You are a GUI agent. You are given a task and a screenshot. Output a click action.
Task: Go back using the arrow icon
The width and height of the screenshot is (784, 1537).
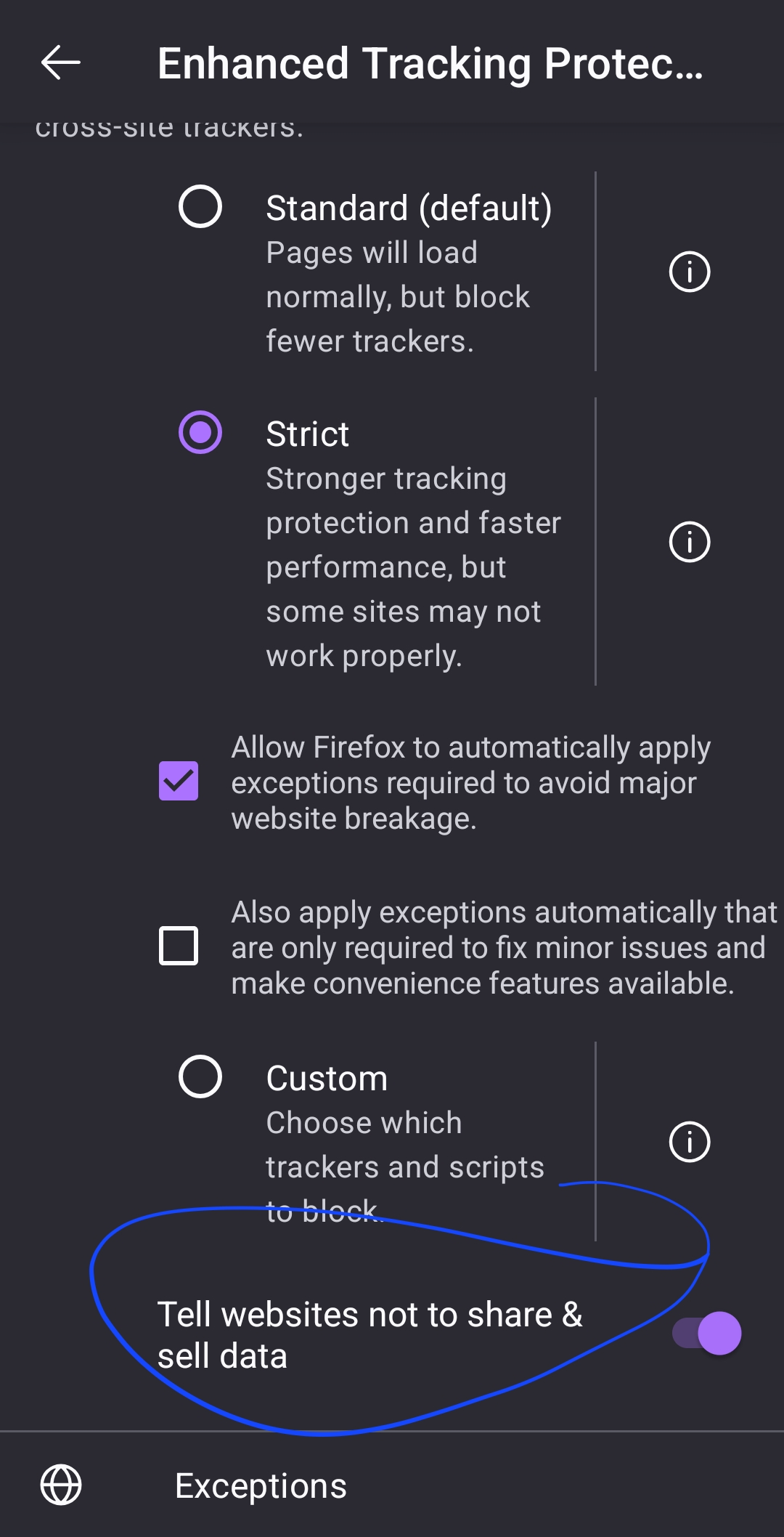click(x=61, y=62)
